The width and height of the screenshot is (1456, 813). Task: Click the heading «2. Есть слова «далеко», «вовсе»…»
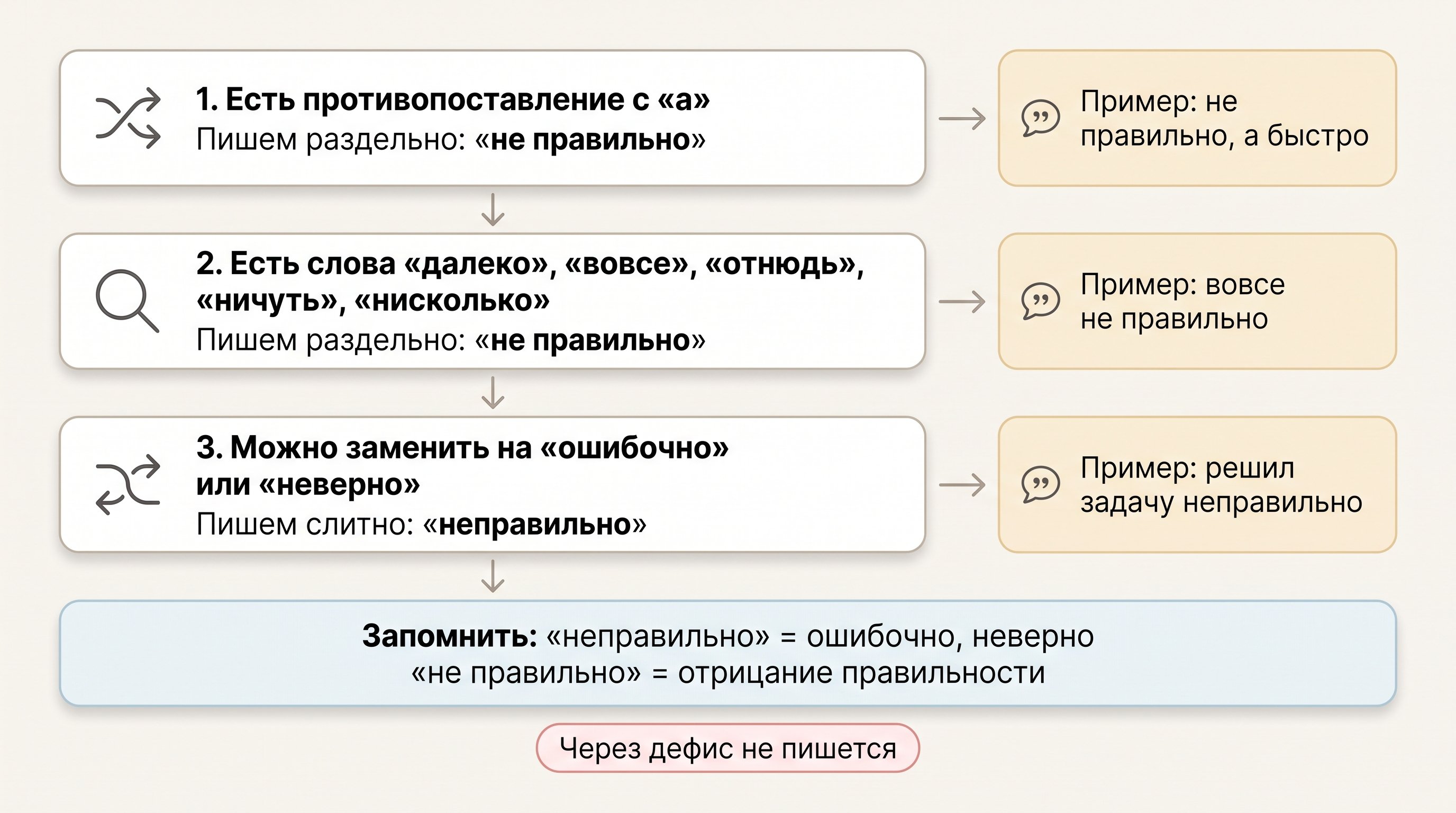click(530, 282)
